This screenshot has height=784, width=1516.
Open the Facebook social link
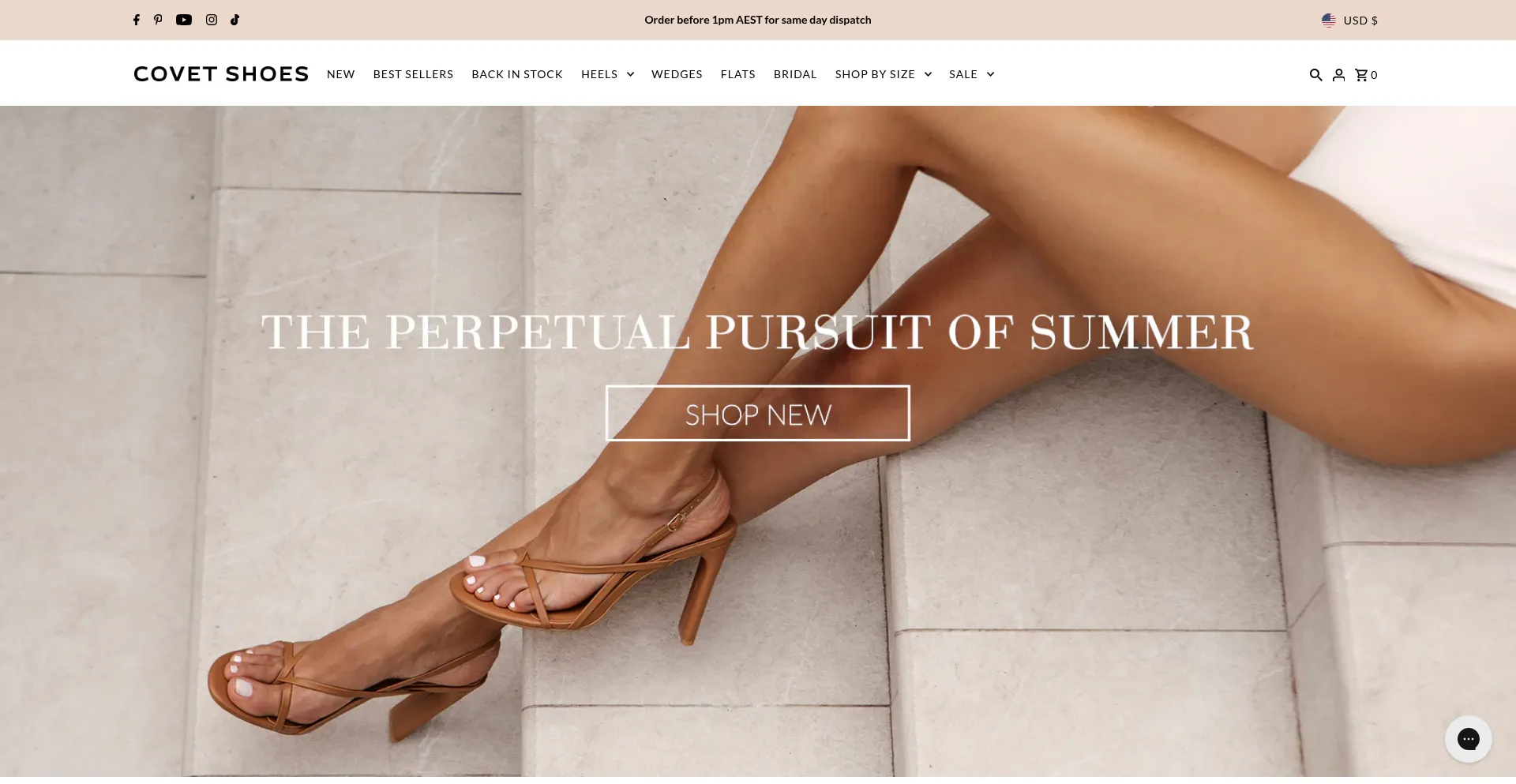point(137,20)
